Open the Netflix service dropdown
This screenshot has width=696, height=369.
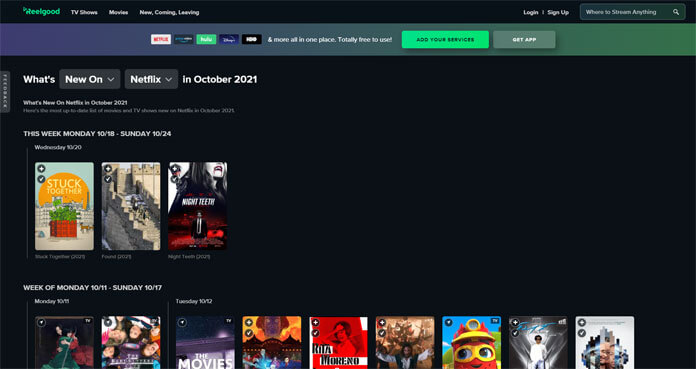151,79
